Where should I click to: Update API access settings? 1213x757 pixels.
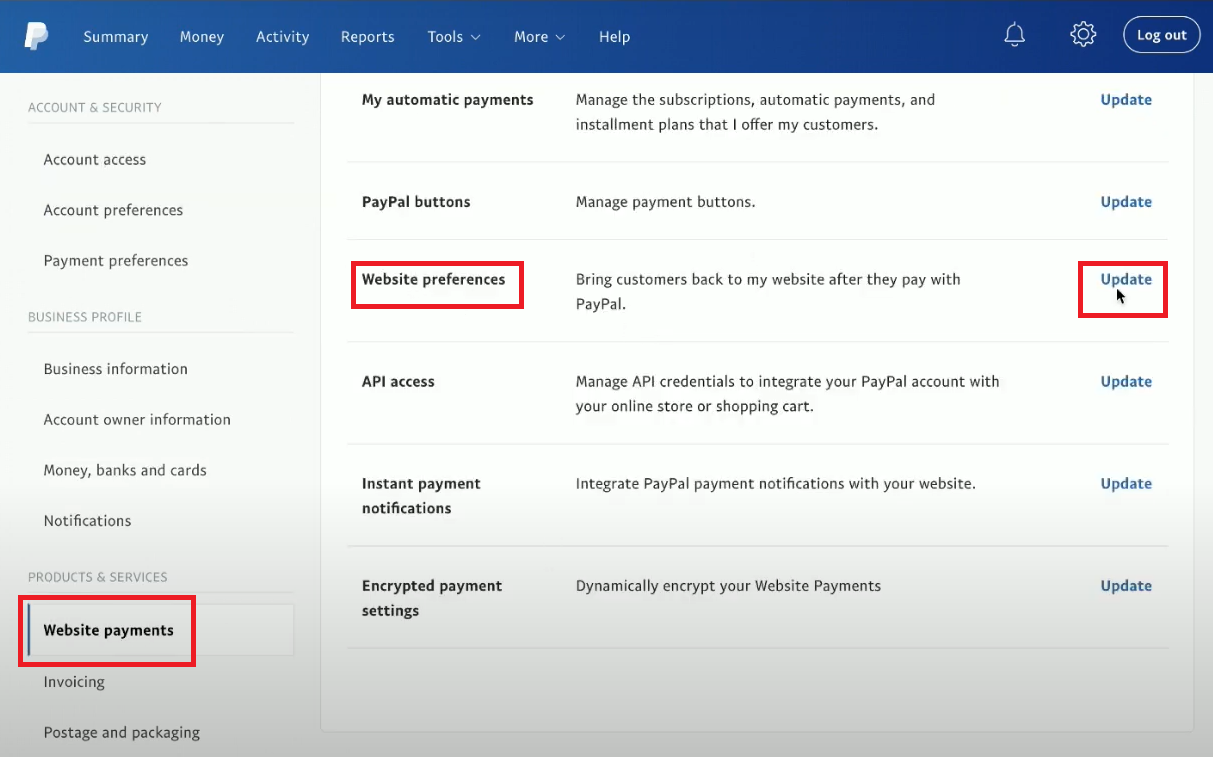(x=1126, y=382)
